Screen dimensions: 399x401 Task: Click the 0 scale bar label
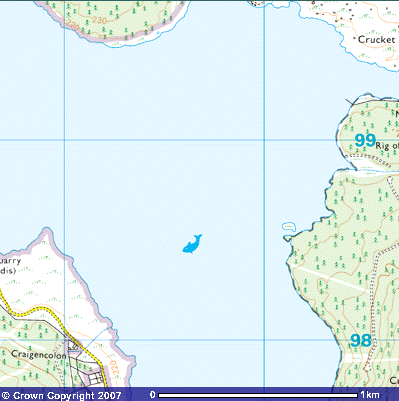click(152, 395)
